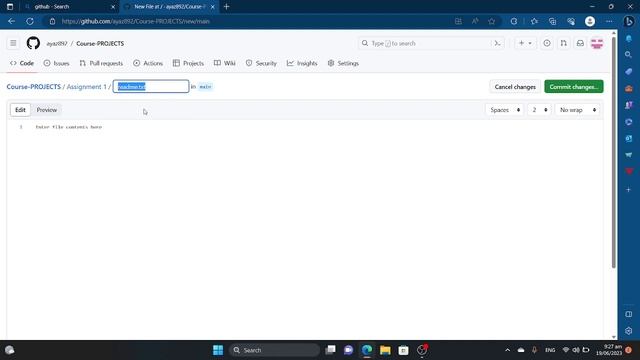Open the Windows Start menu

click(x=218, y=350)
